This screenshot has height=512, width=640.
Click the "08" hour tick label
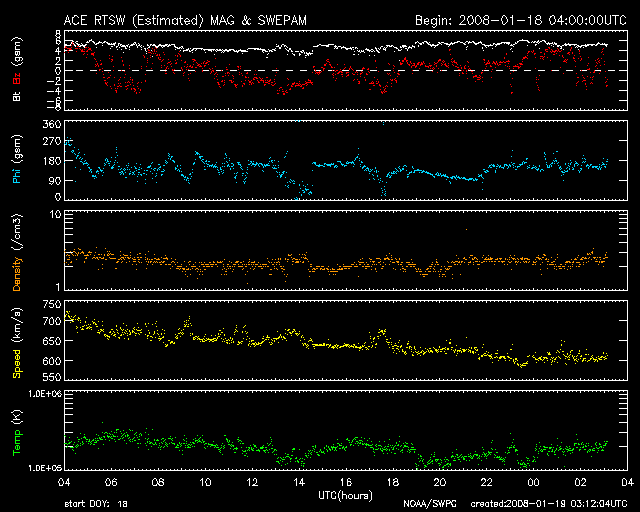(158, 483)
